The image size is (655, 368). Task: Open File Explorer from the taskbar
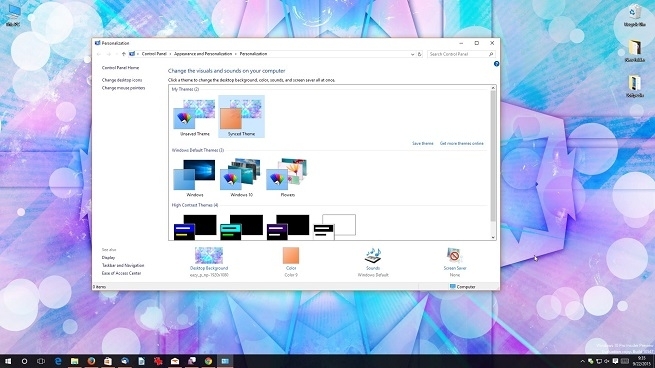(x=74, y=361)
